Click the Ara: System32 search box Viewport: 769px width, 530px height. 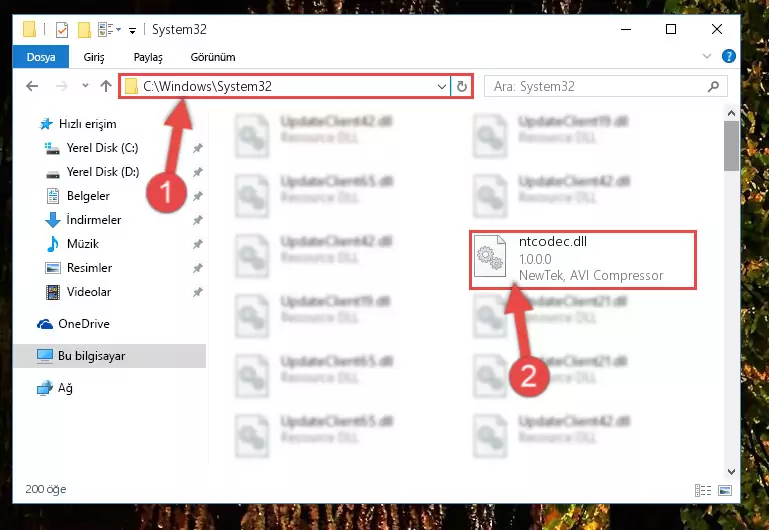[x=605, y=86]
